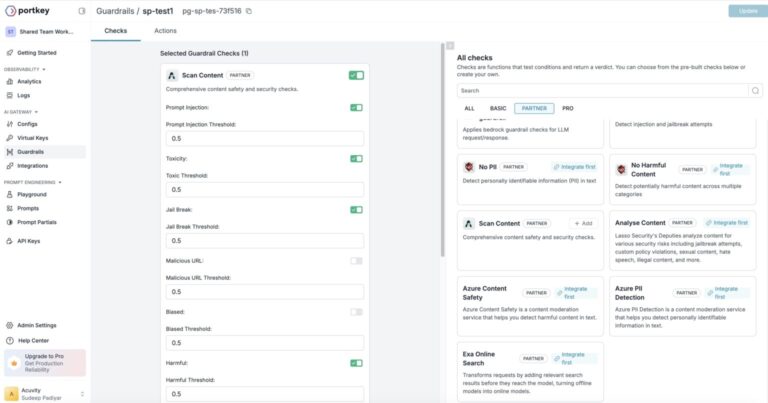The height and width of the screenshot is (403, 768).
Task: Expand the Shared Team Workspace selector
Action: 45,31
